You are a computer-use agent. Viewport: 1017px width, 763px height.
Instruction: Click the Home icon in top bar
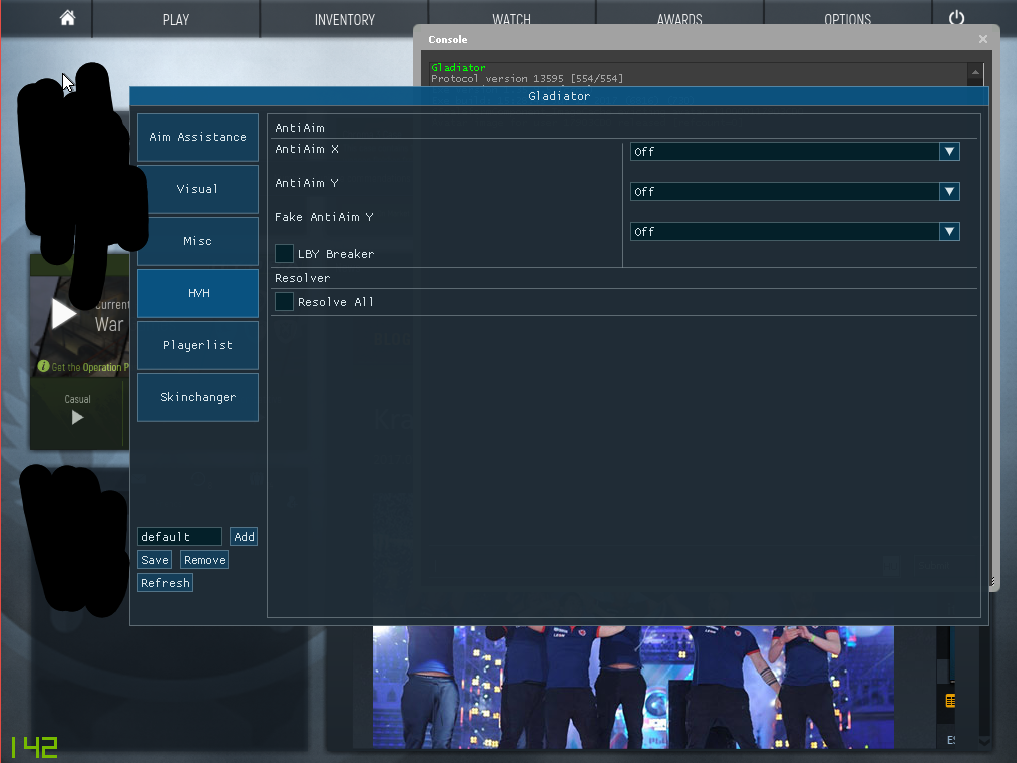click(x=67, y=19)
